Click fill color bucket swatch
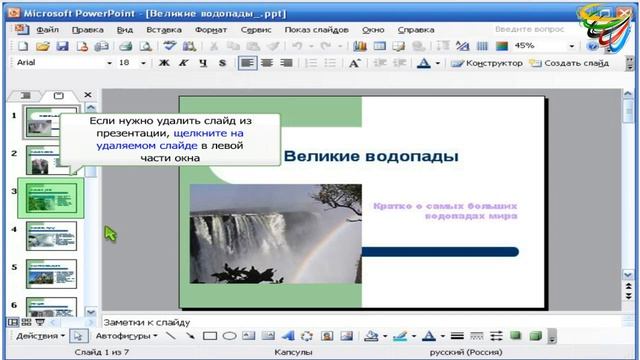Image resolution: width=640 pixels, height=360 pixels. click(x=371, y=336)
